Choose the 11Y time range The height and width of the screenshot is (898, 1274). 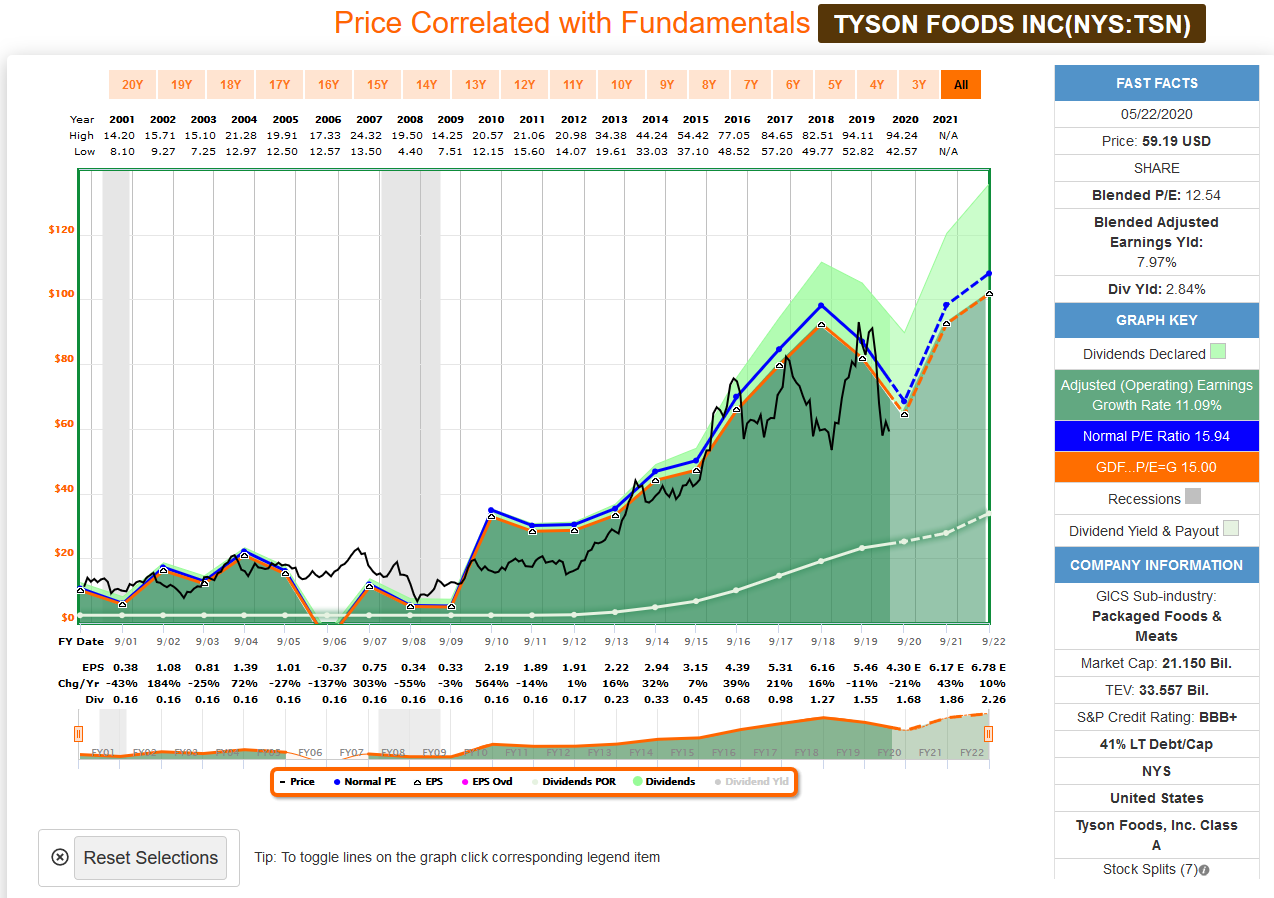point(573,85)
